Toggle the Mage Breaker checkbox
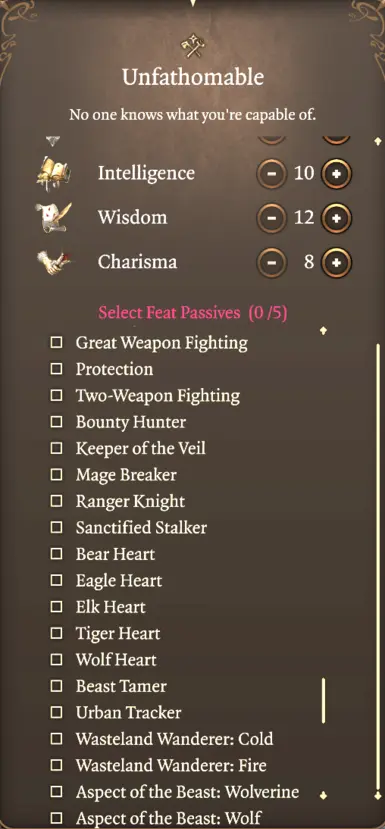This screenshot has height=829, width=385. pyautogui.click(x=56, y=475)
